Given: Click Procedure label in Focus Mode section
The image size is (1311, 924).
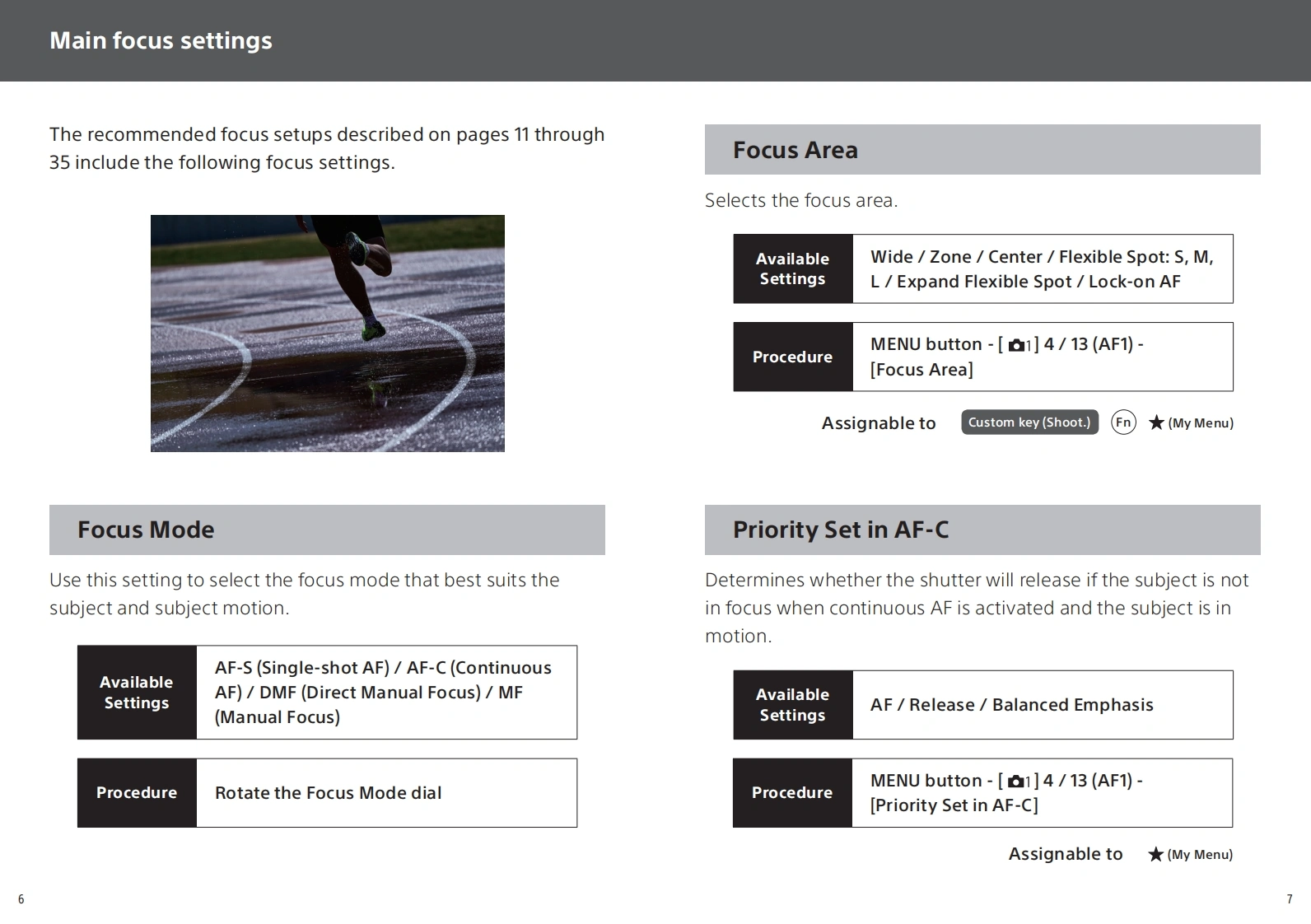Looking at the screenshot, I should coord(137,793).
